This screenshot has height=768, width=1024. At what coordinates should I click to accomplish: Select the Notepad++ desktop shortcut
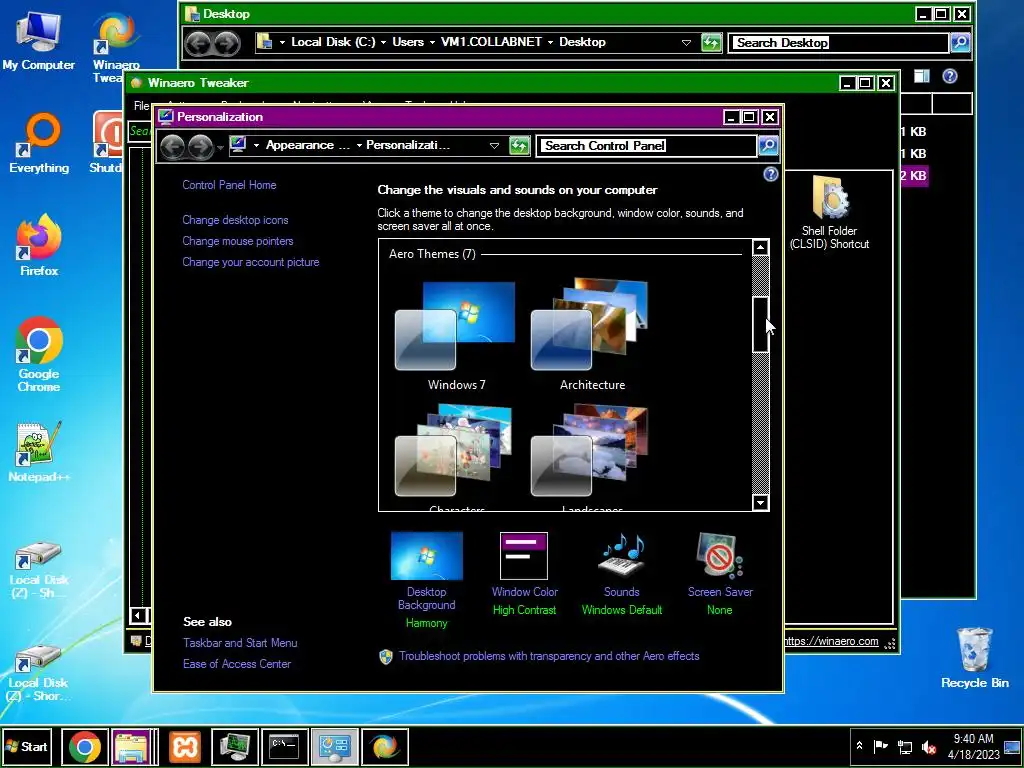pyautogui.click(x=39, y=452)
